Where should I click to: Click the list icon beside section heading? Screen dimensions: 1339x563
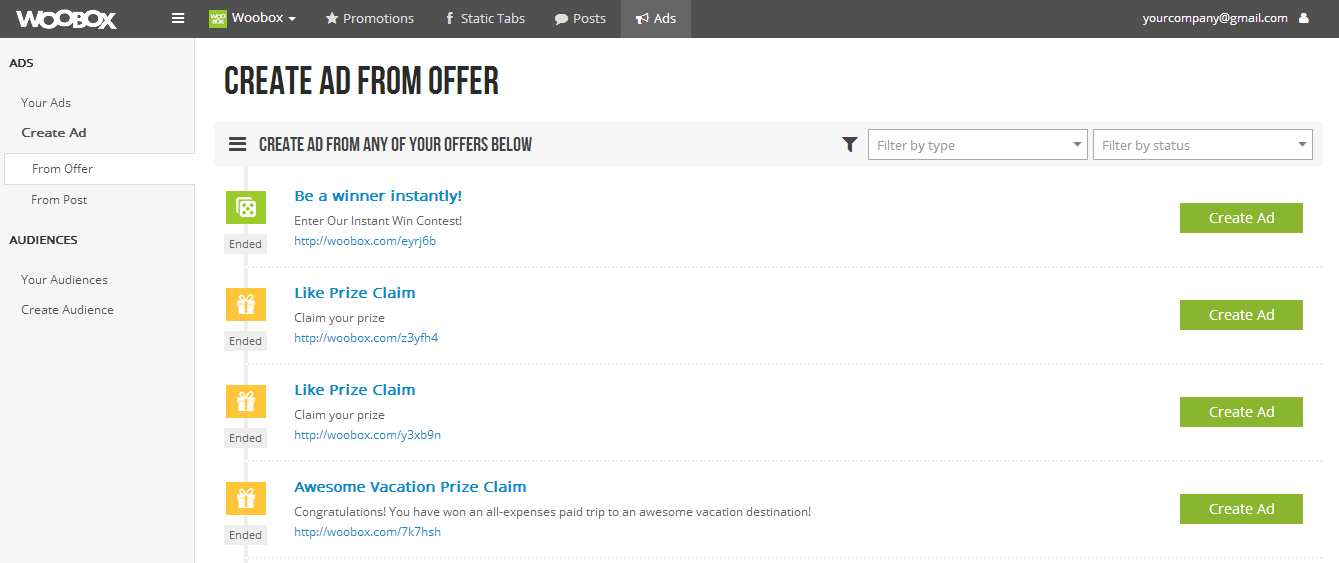coord(237,144)
